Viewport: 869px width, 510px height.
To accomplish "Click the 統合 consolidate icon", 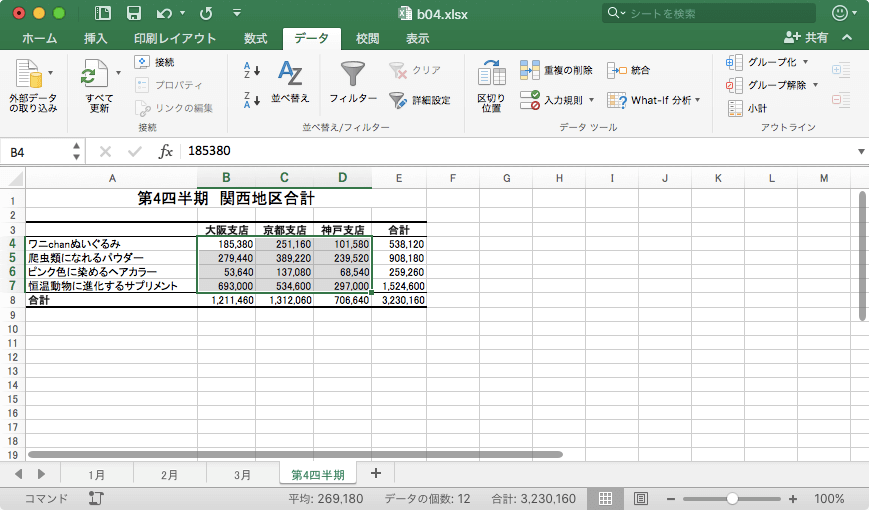I will click(x=616, y=70).
